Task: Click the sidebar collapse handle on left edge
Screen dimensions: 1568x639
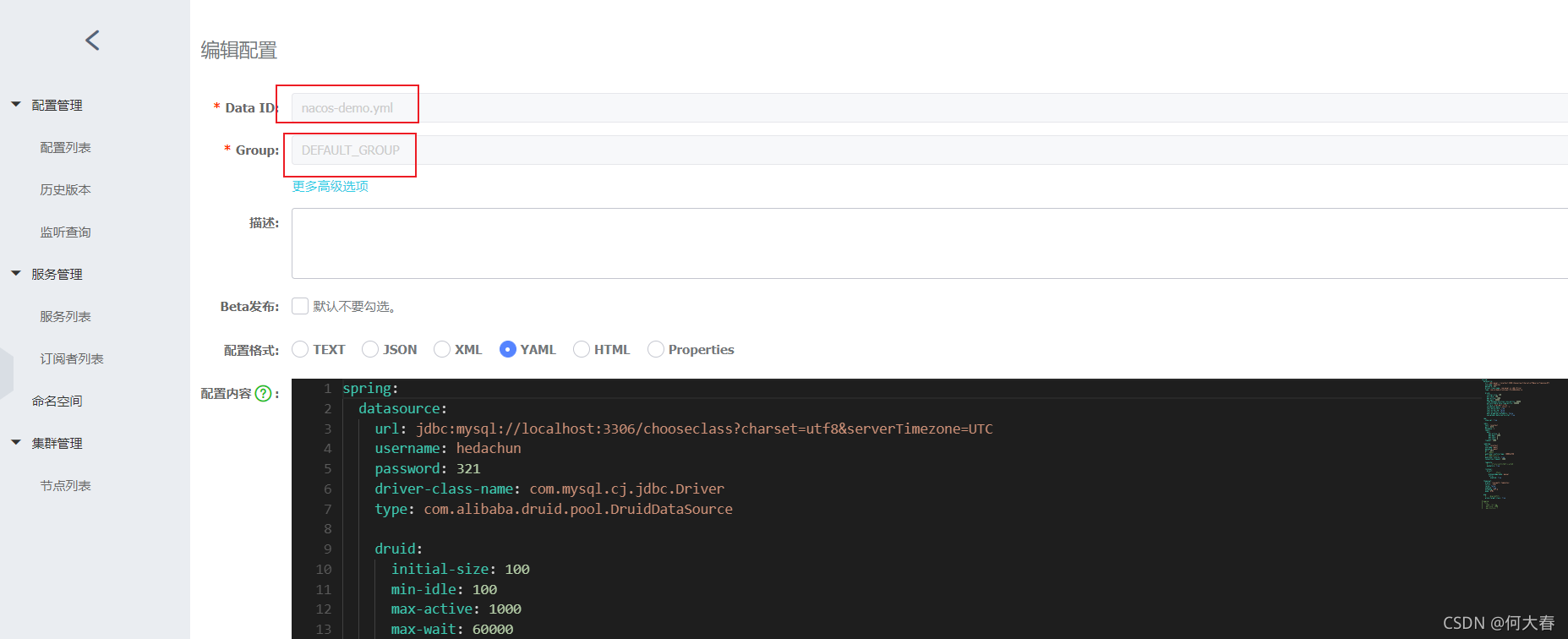Action: [x=6, y=372]
